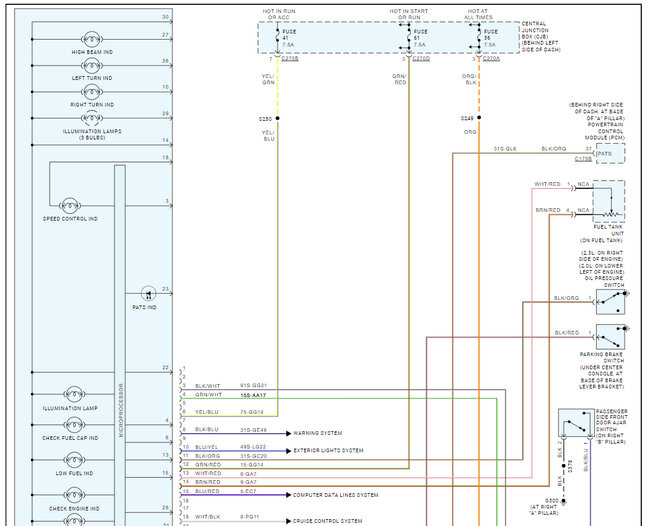Click the Fuse 61 symbol
Image resolution: width=650 pixels, height=526 pixels.
coord(409,38)
